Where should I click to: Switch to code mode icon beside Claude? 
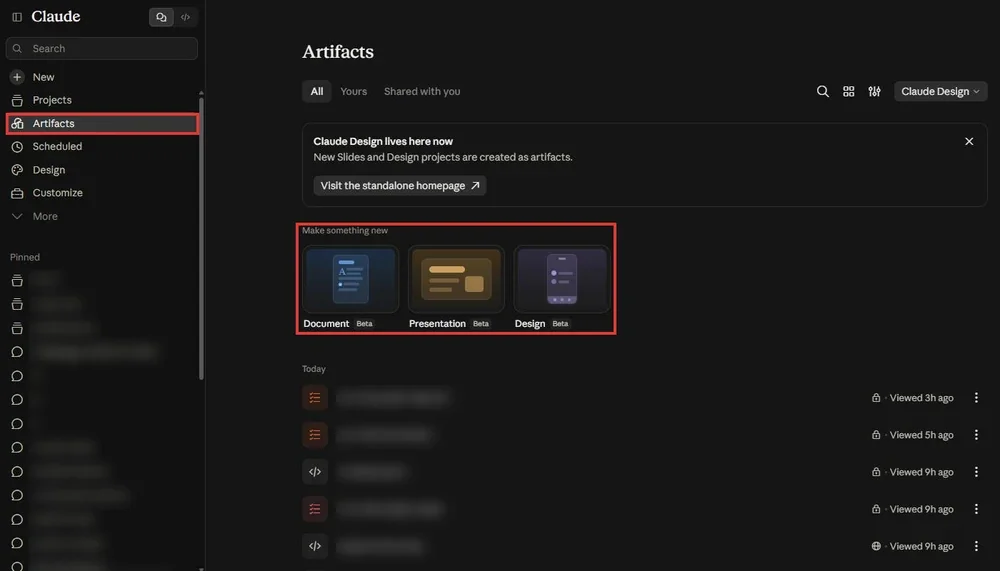point(186,17)
